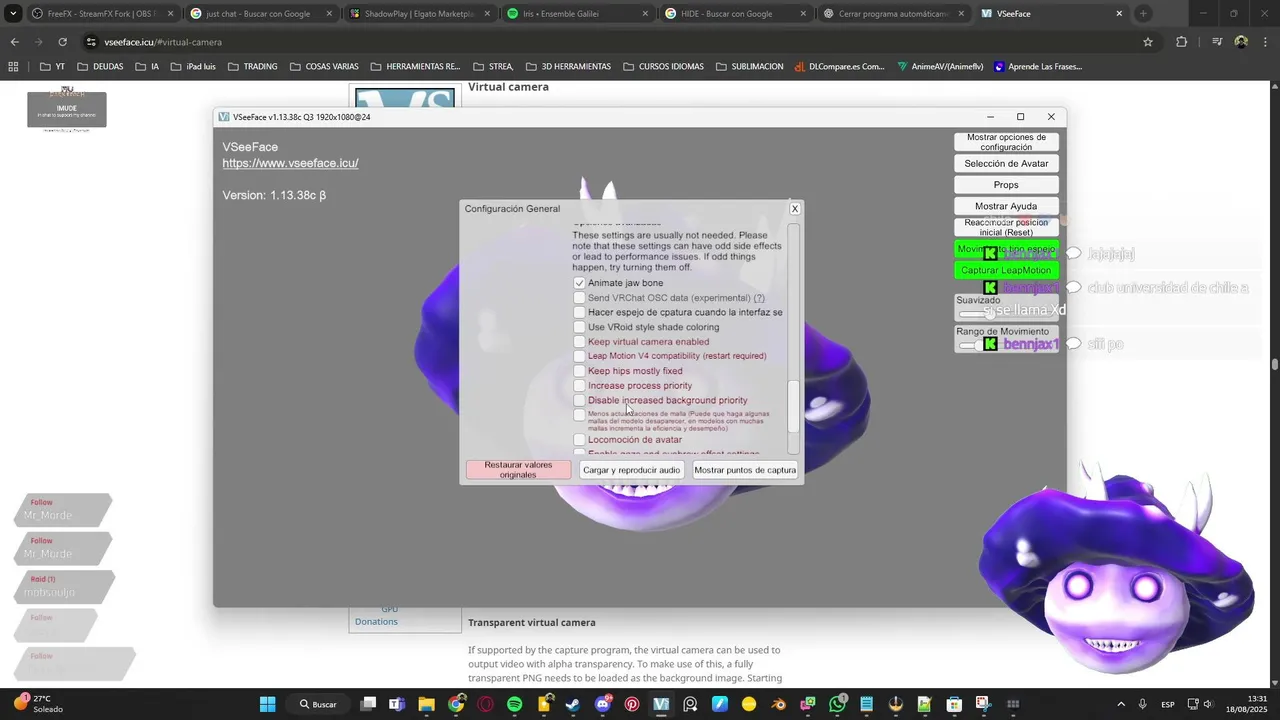
Task: Open Chrome extensions puzzle icon
Action: [x=1181, y=42]
